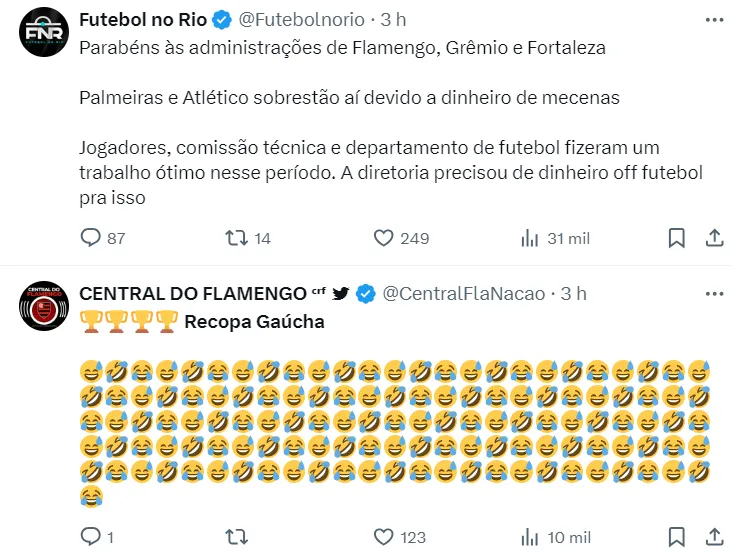Image resolution: width=731 pixels, height=554 pixels.
Task: Retweet the Futebol no Rio post
Action: (236, 238)
